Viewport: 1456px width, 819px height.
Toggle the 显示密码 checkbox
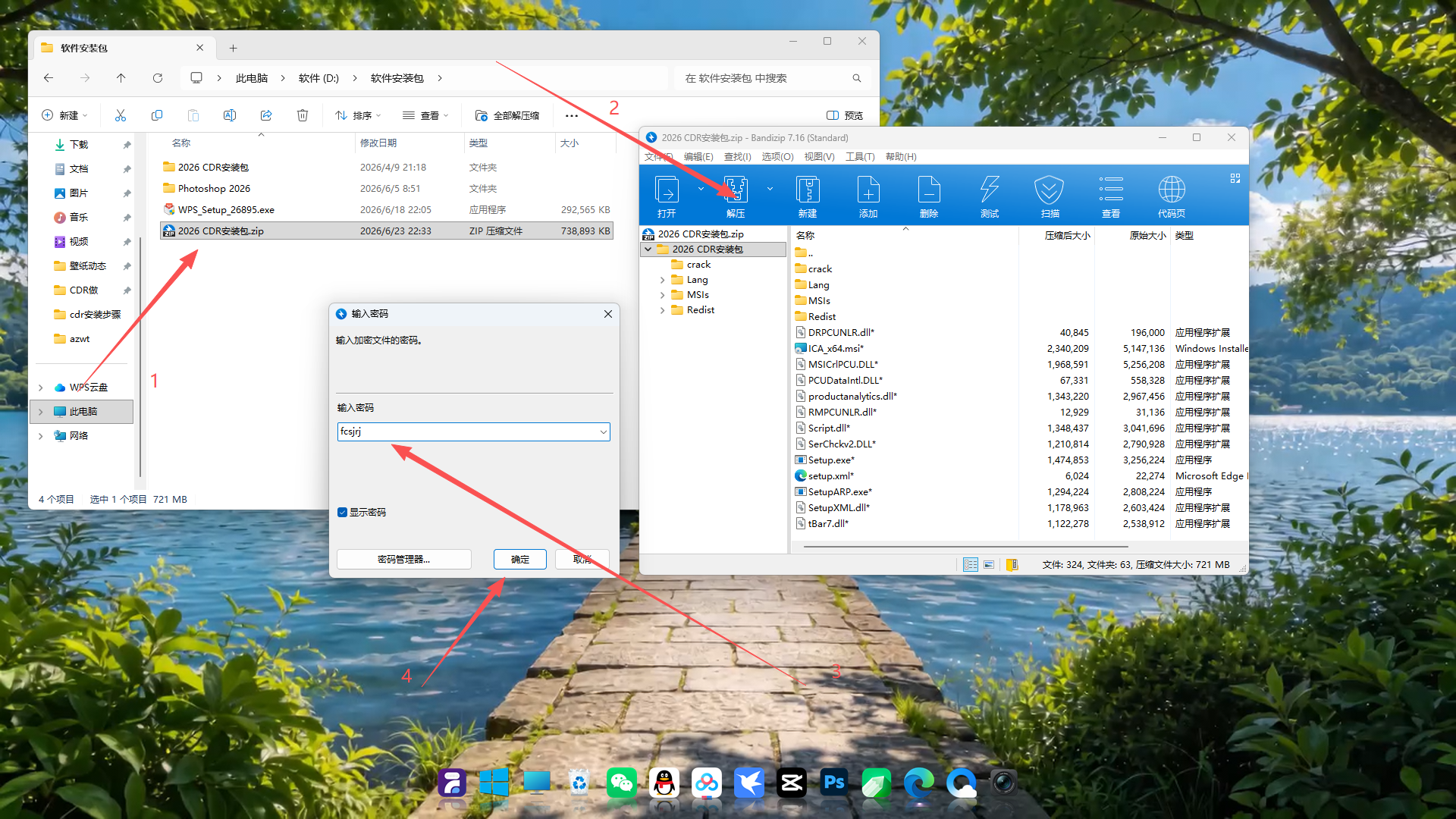tap(343, 513)
